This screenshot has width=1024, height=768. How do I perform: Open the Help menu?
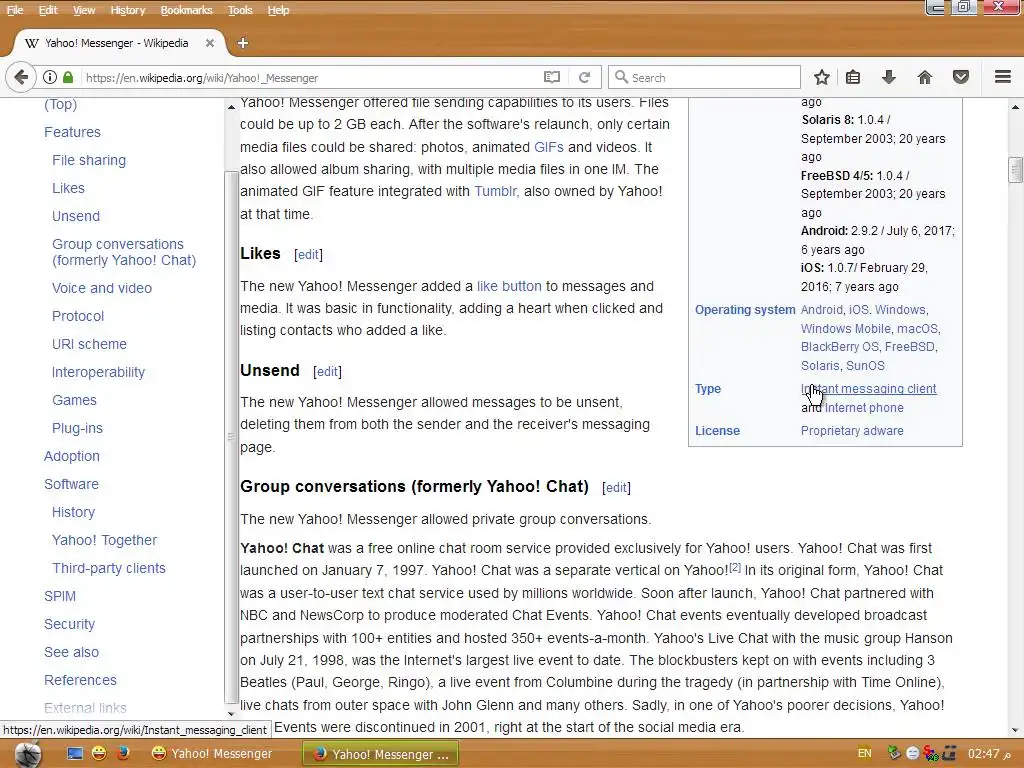278,10
